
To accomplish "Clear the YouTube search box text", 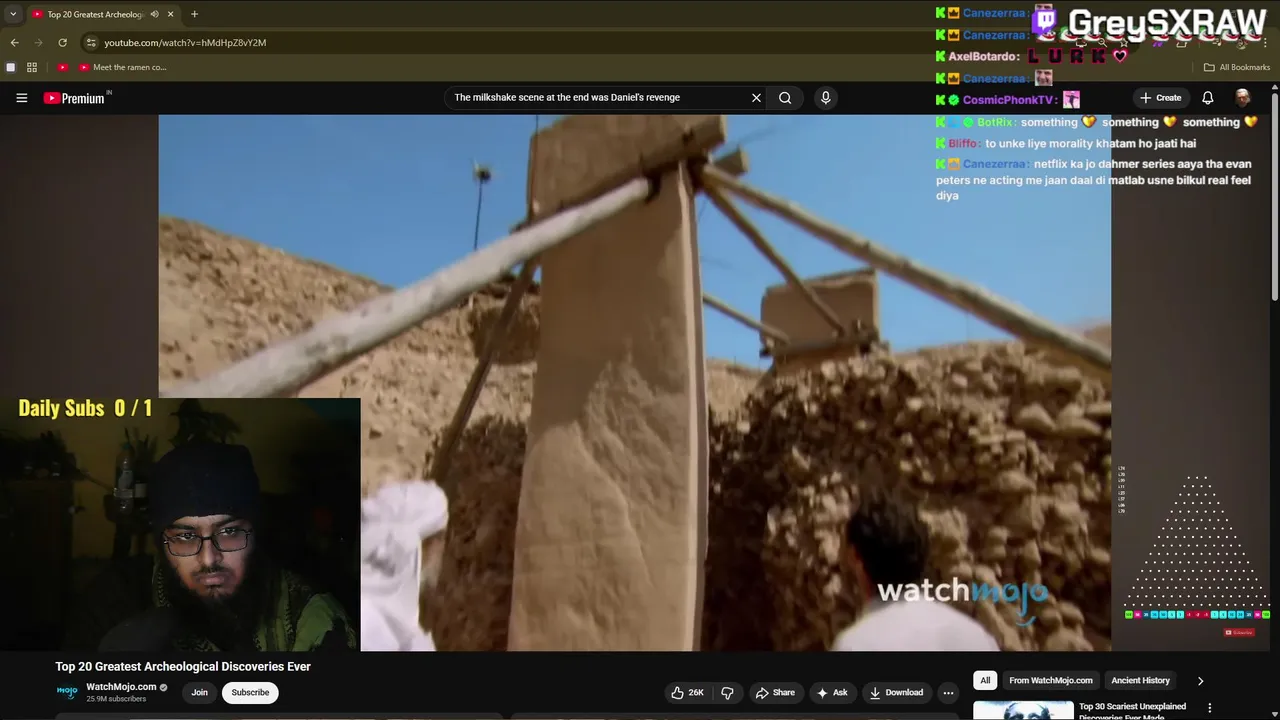I will pyautogui.click(x=756, y=98).
